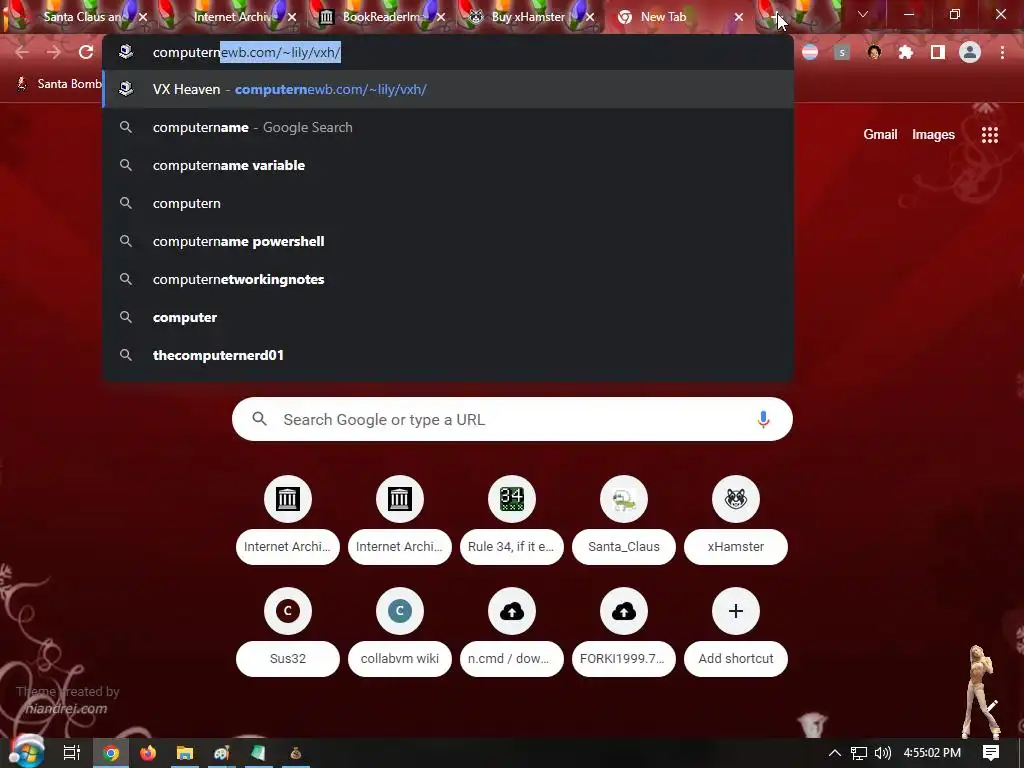
Task: Open the Sus32 shortcut tile
Action: pyautogui.click(x=287, y=632)
